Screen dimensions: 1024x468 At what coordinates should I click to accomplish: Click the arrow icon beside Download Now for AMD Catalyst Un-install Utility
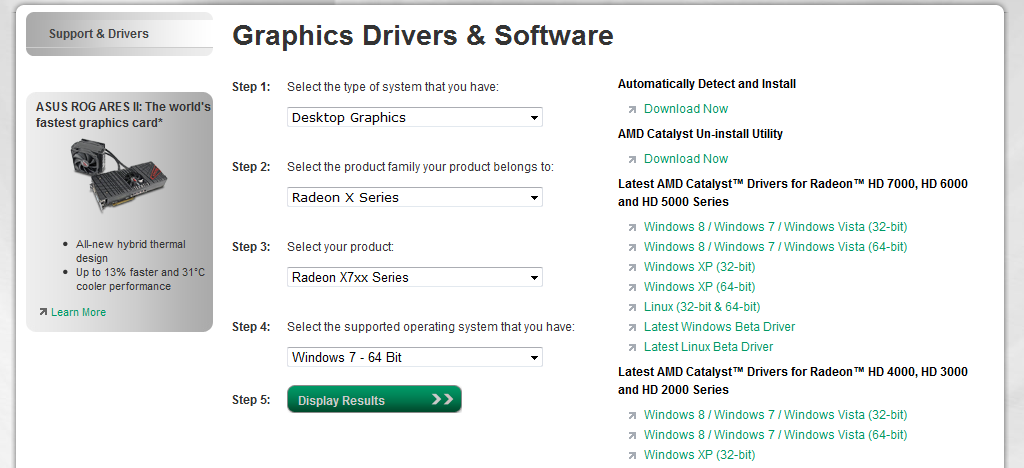tap(632, 159)
